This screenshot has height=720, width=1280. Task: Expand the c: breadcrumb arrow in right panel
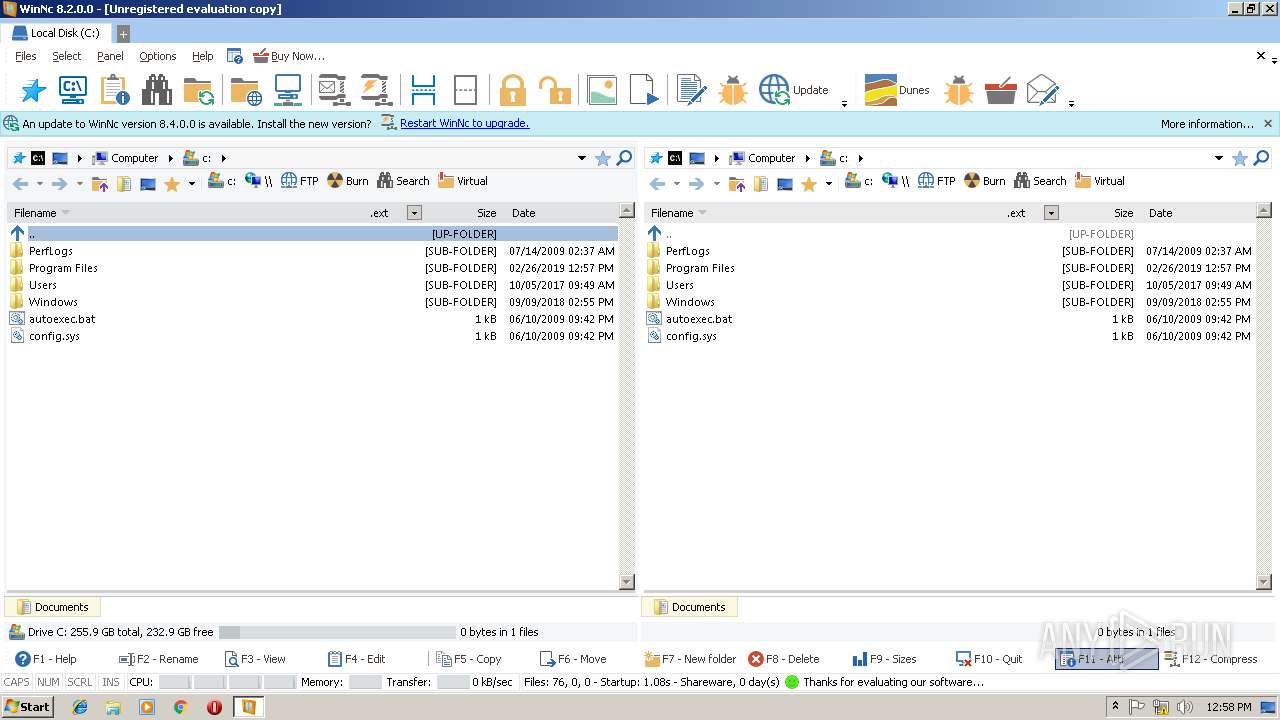point(860,158)
